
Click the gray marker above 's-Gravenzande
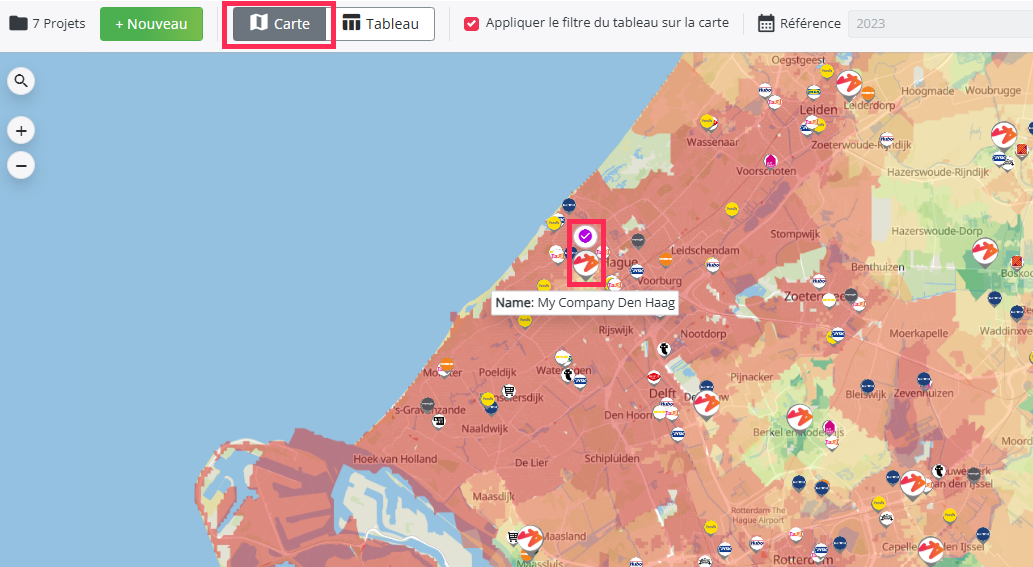coord(428,404)
